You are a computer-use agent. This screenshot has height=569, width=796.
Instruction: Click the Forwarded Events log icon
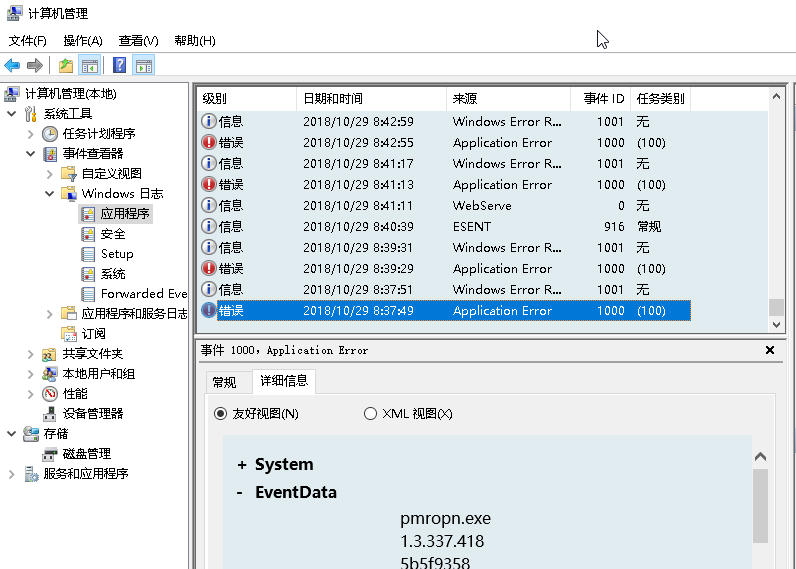click(88, 294)
